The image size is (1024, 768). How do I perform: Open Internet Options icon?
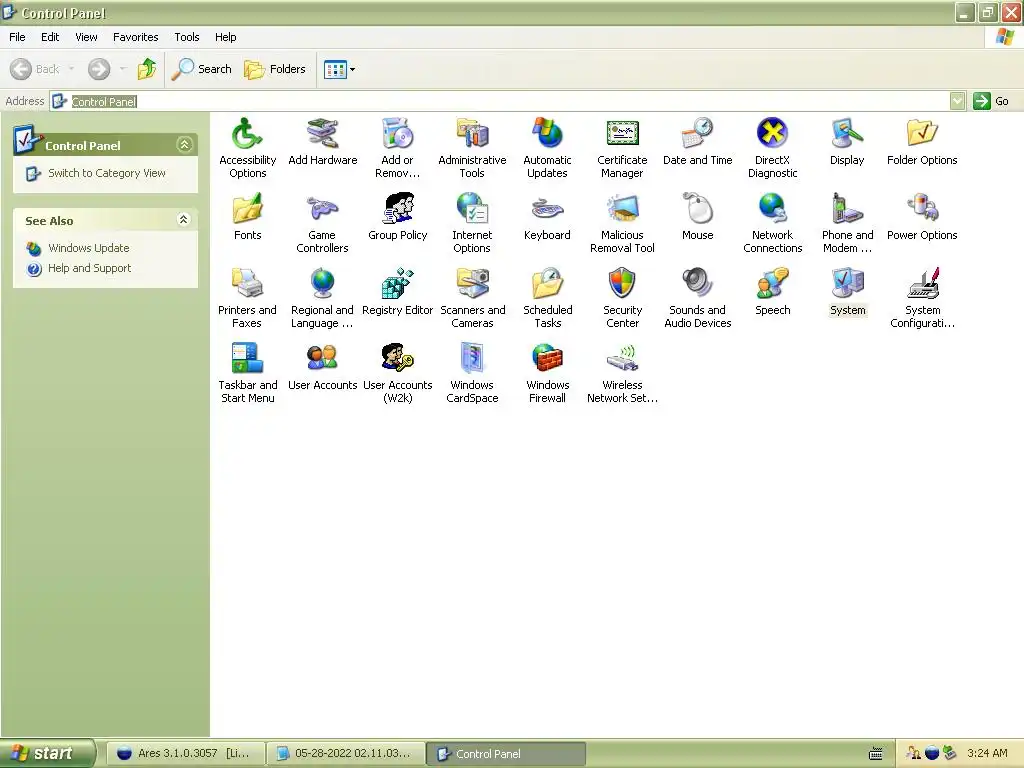(x=472, y=223)
